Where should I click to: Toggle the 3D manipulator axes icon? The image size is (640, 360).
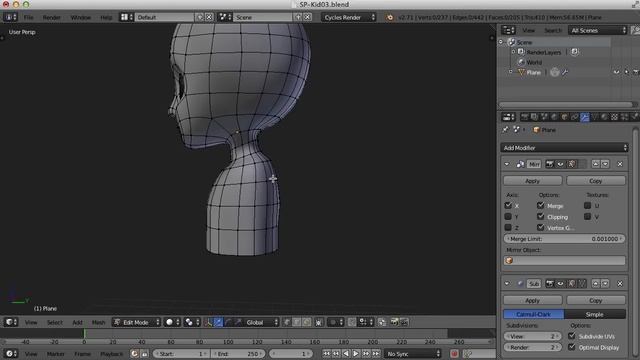pyautogui.click(x=209, y=322)
